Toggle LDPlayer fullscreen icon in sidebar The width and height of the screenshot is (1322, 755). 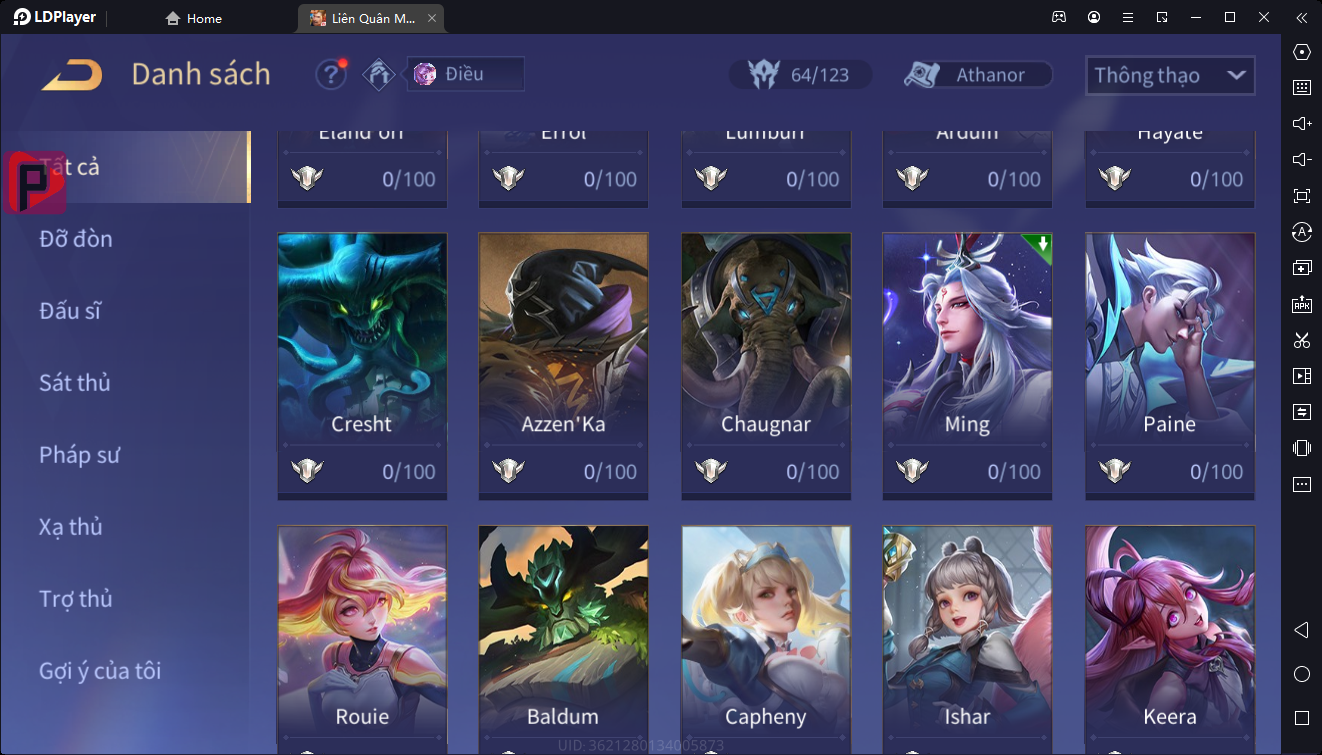click(1302, 196)
